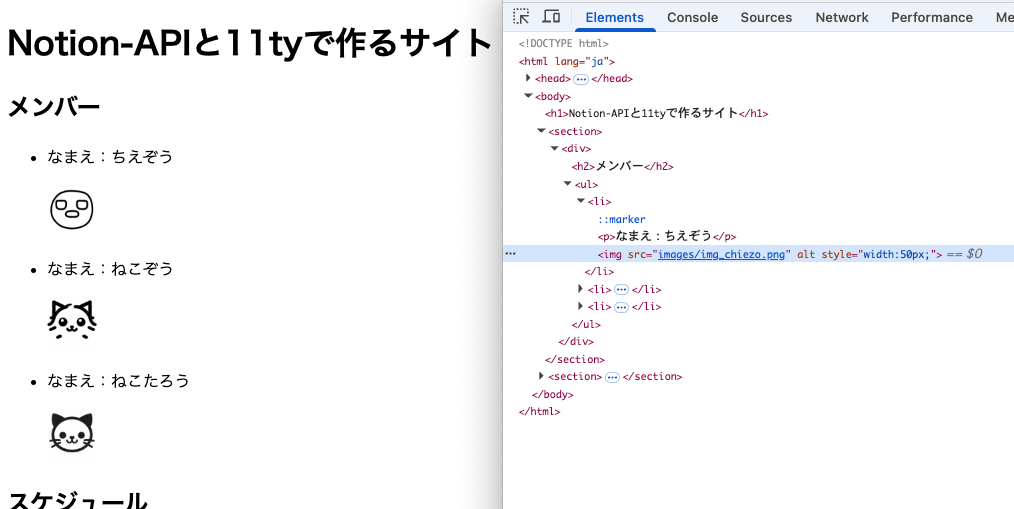Open the Performance tab

[932, 17]
